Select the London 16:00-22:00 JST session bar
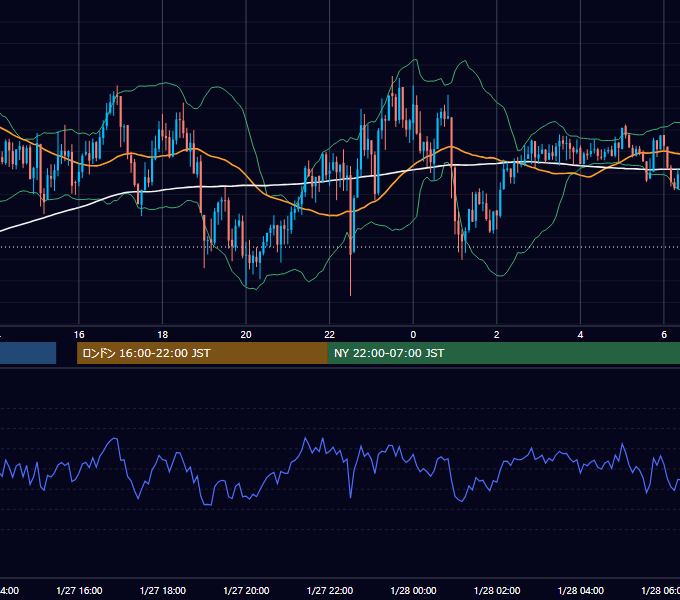This screenshot has width=680, height=600. (x=202, y=353)
